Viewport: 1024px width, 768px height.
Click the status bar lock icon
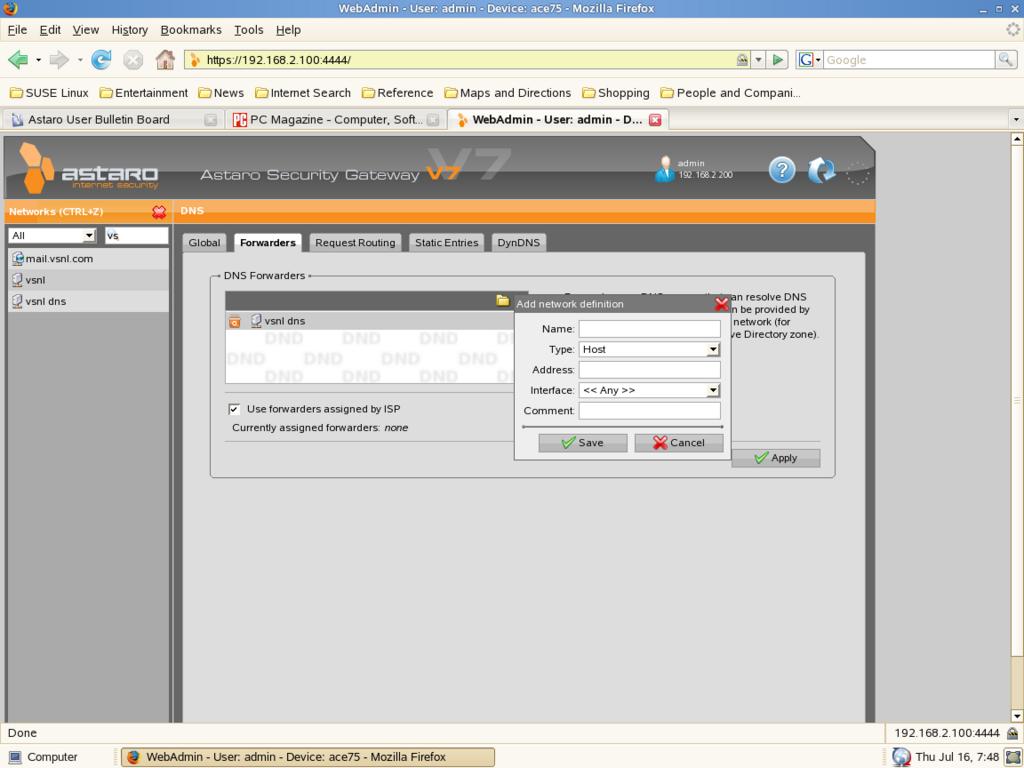click(x=1012, y=733)
